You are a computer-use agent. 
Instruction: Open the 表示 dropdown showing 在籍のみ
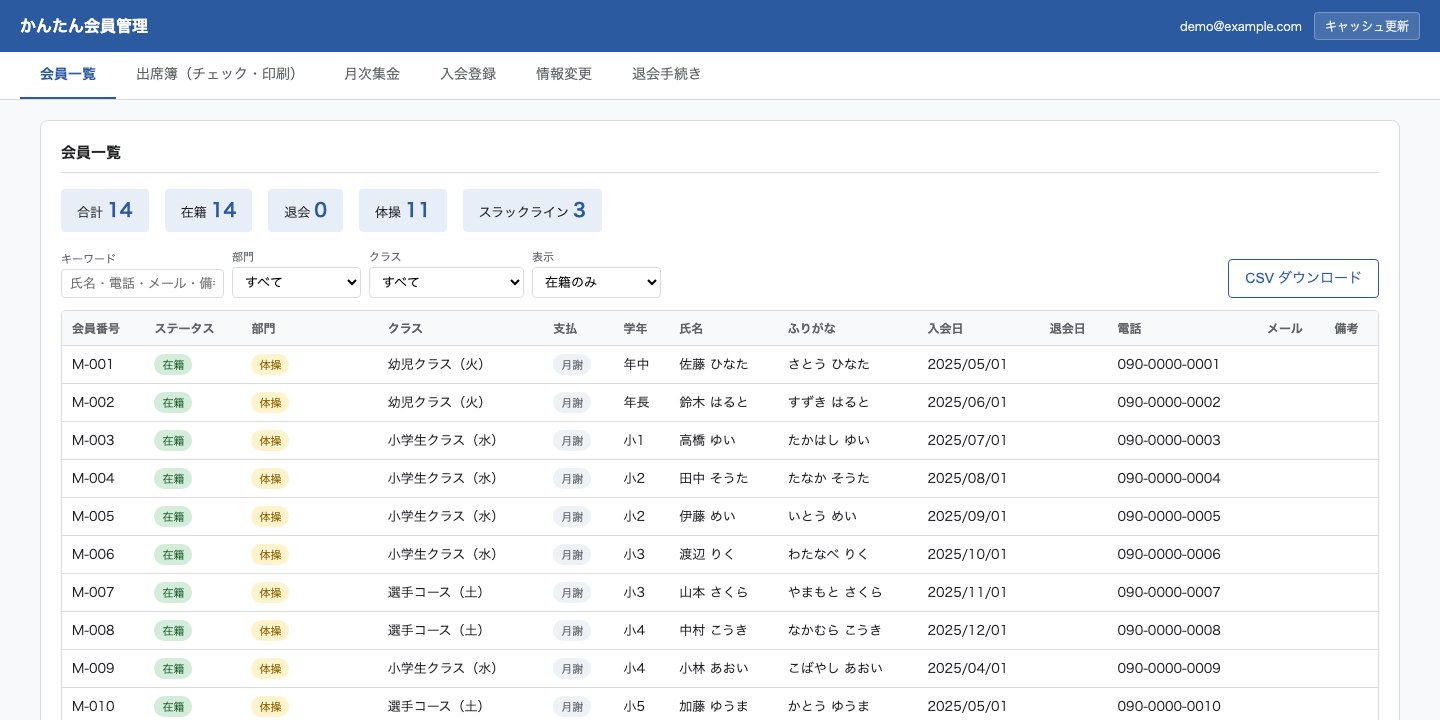[x=596, y=282]
